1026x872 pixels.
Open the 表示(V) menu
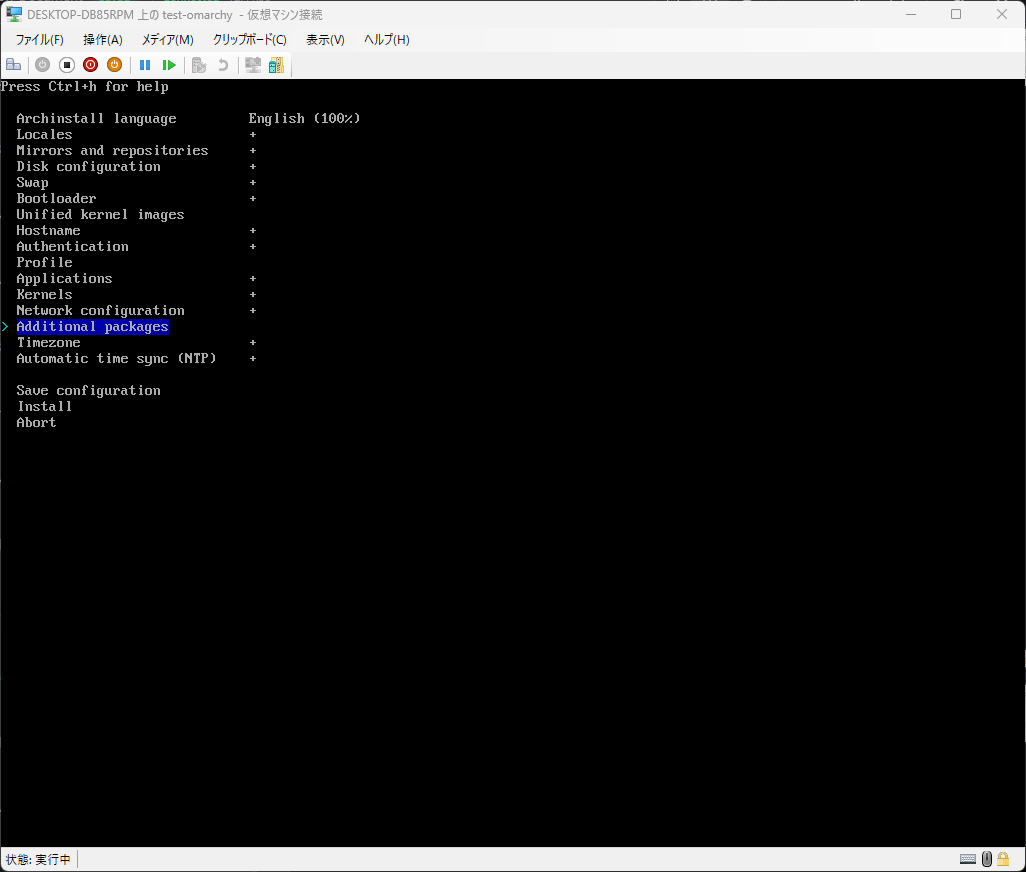pos(325,40)
